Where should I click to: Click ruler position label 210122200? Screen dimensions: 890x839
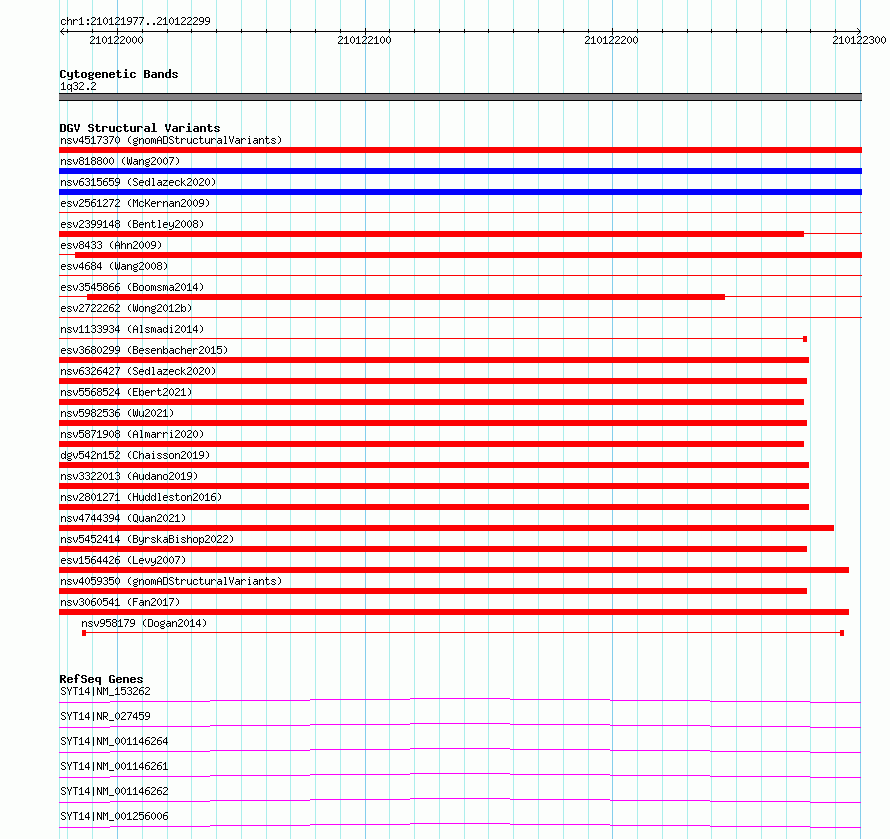[611, 40]
